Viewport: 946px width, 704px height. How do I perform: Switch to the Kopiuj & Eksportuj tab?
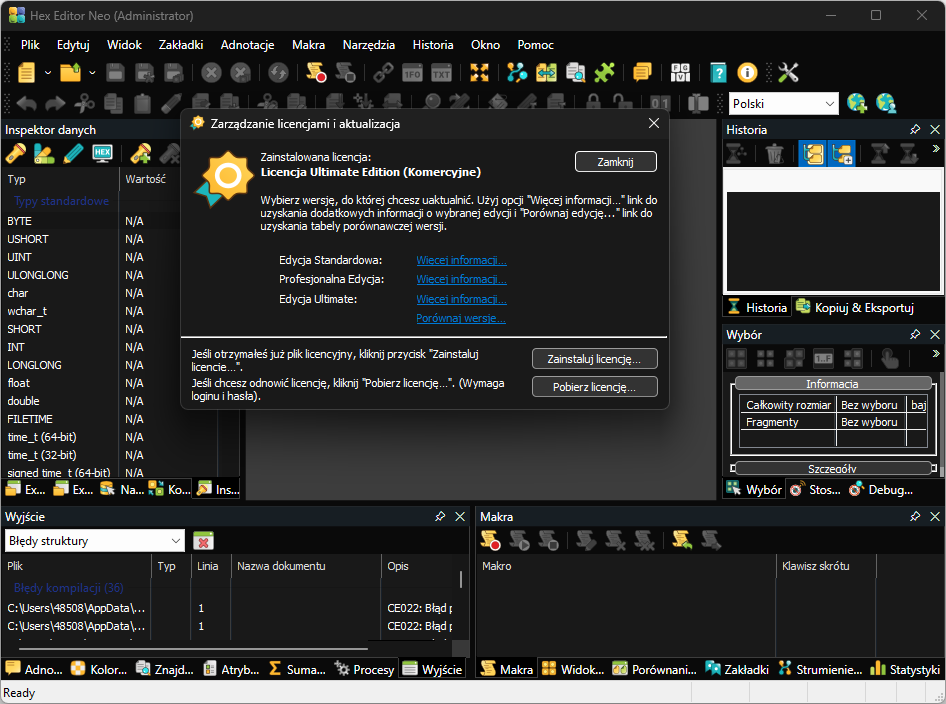click(x=856, y=308)
